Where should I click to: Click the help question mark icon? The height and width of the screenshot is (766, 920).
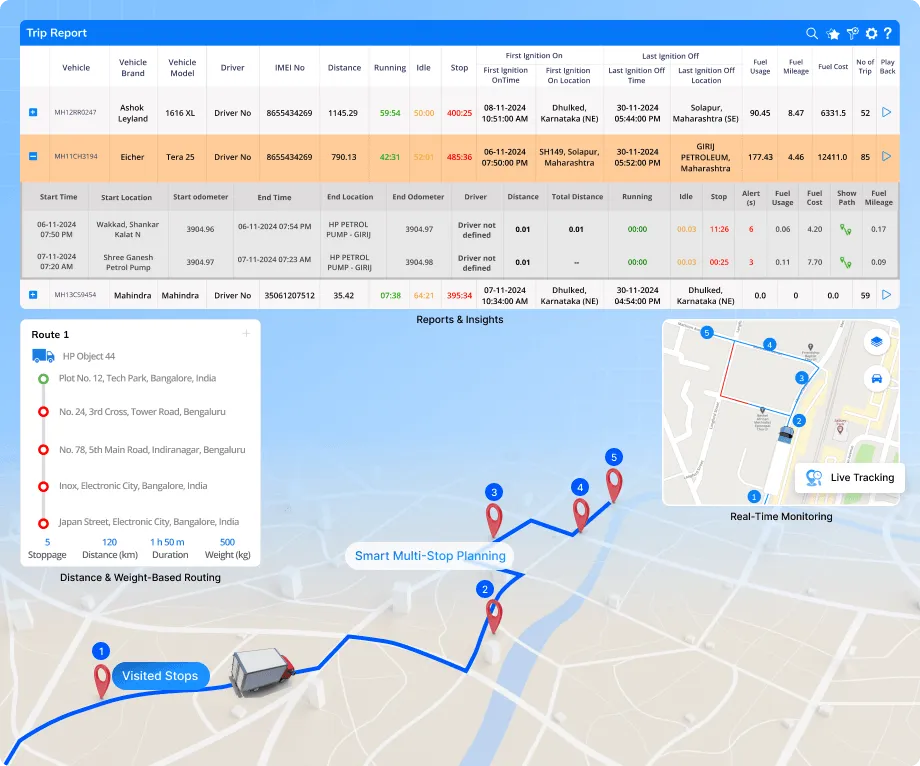(x=887, y=34)
